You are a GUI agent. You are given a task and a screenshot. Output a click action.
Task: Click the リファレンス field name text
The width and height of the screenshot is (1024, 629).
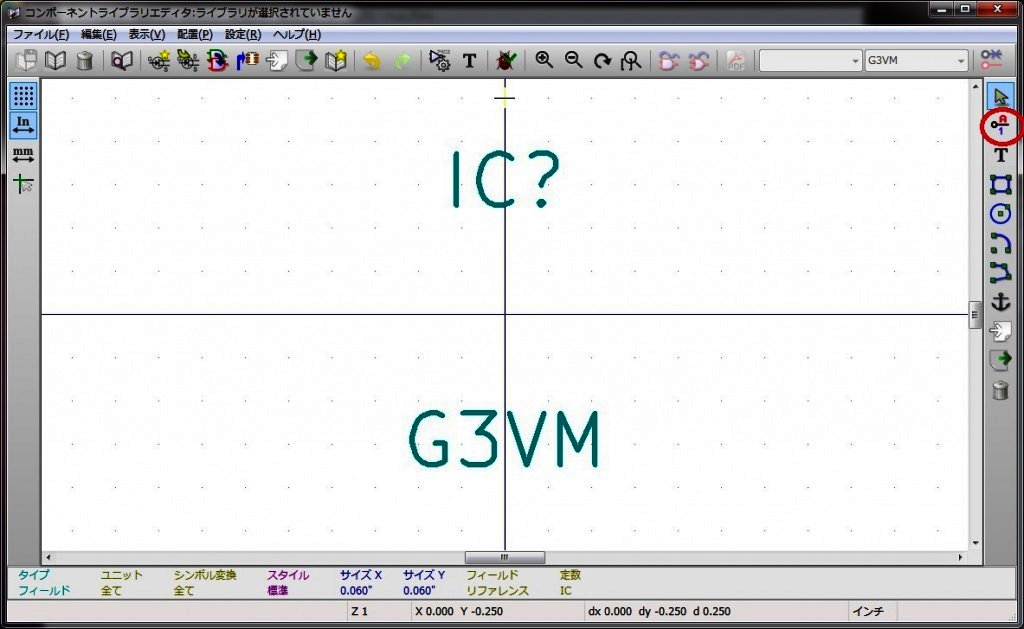pyautogui.click(x=497, y=590)
